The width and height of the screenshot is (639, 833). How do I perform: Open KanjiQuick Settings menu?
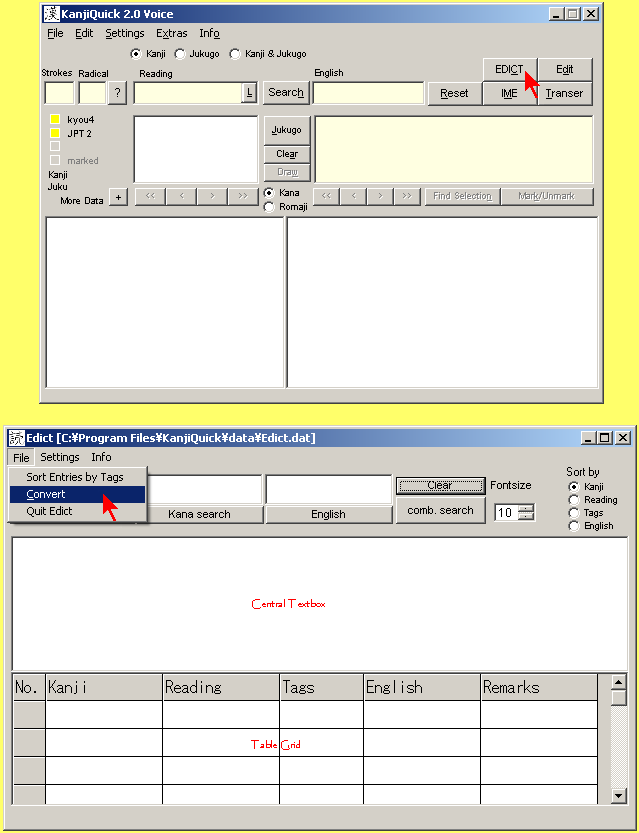pos(125,33)
